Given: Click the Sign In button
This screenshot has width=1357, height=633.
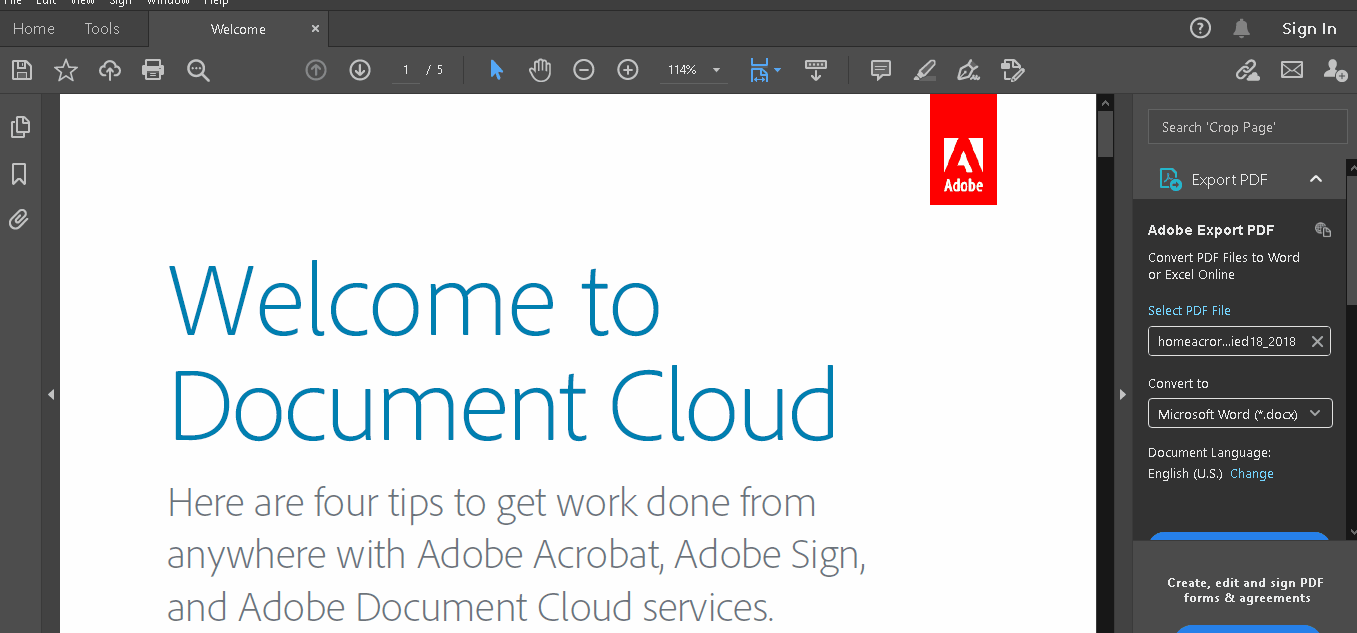Looking at the screenshot, I should 1309,29.
